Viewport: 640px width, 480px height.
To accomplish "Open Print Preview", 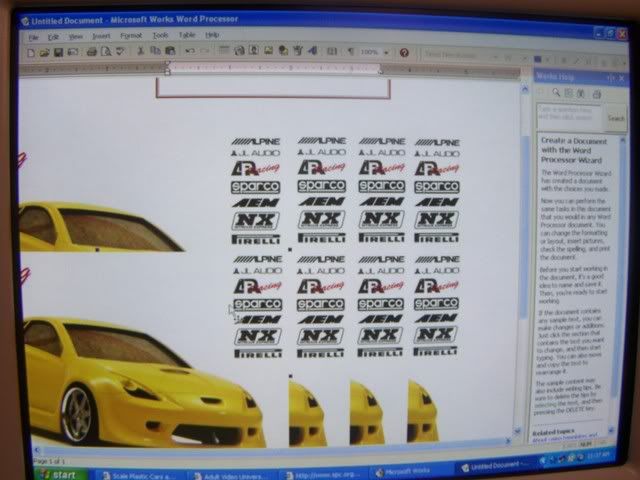I will (106, 51).
